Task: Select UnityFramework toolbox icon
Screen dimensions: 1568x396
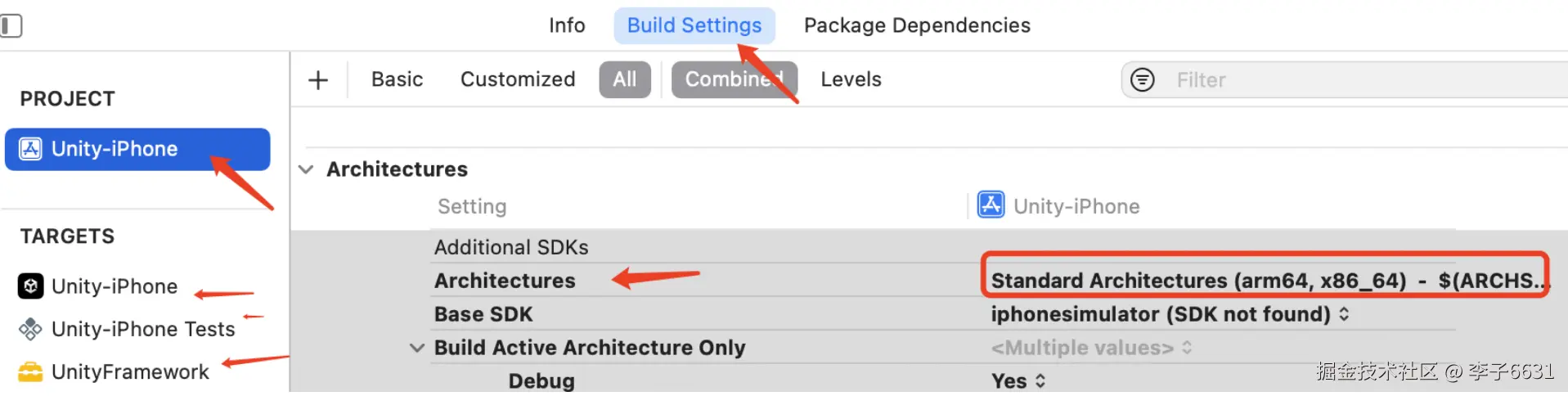Action: tap(31, 372)
